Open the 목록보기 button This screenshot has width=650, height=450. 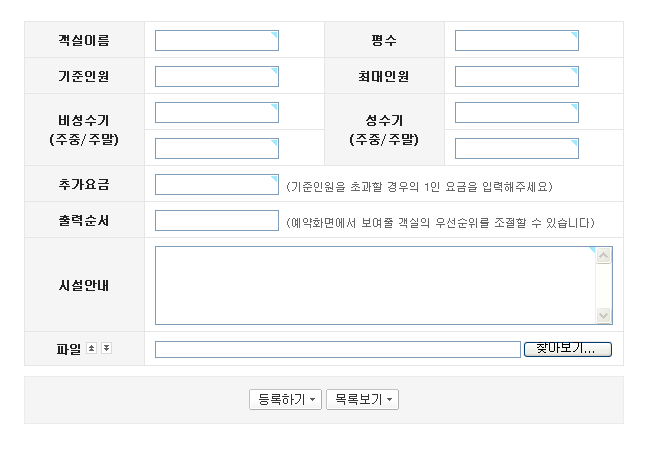pyautogui.click(x=362, y=400)
